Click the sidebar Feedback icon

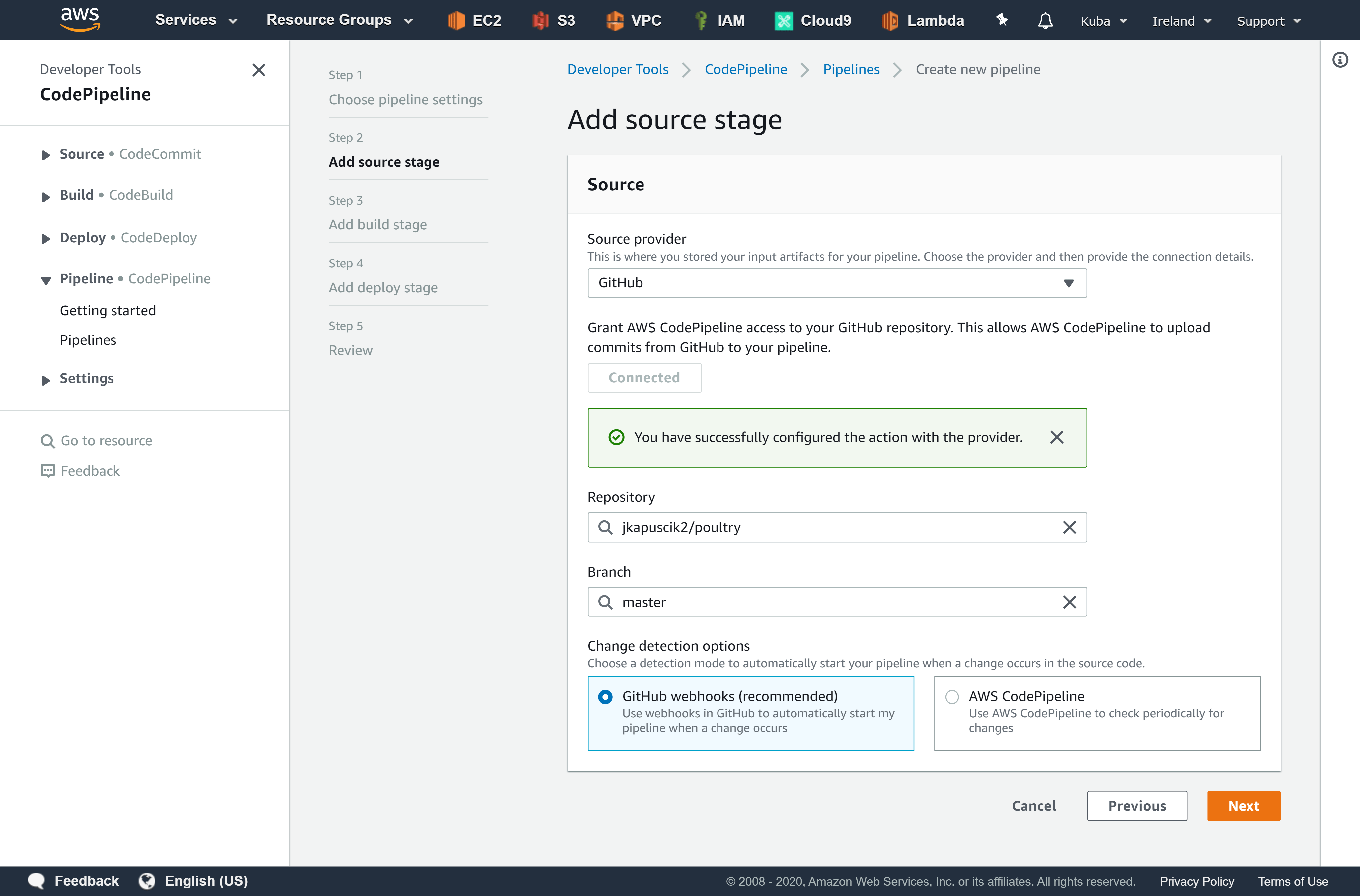(x=47, y=471)
